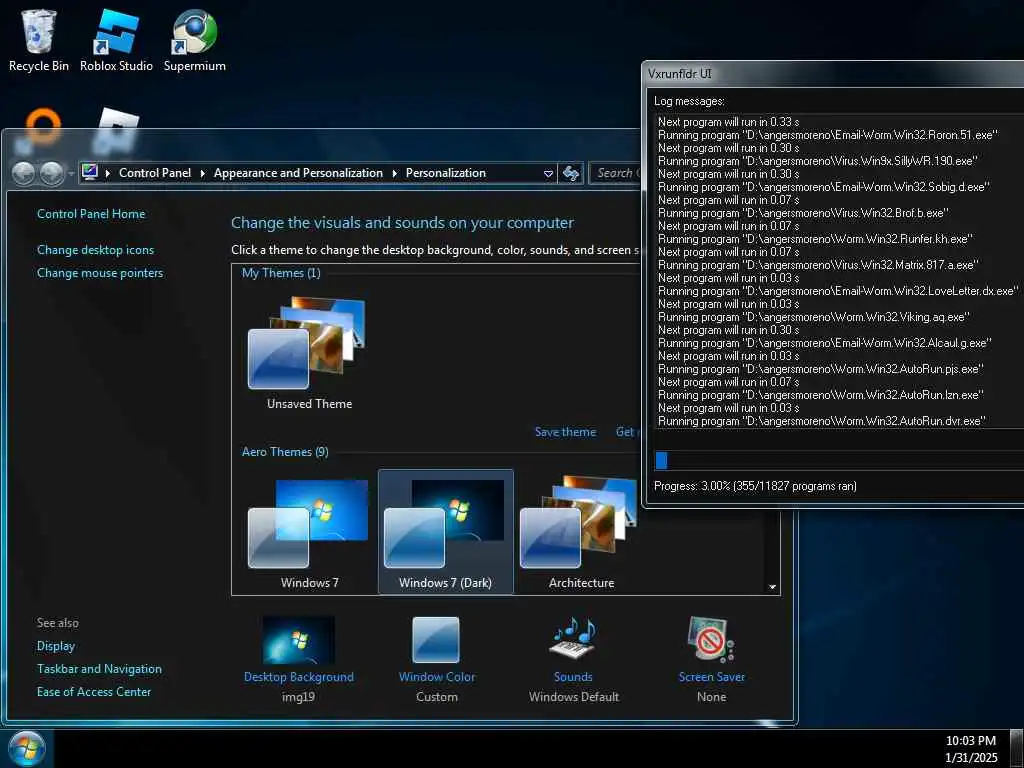Expand the breadcrumb arrow before Control Panel
Screen dimensions: 1024x768
[108, 173]
